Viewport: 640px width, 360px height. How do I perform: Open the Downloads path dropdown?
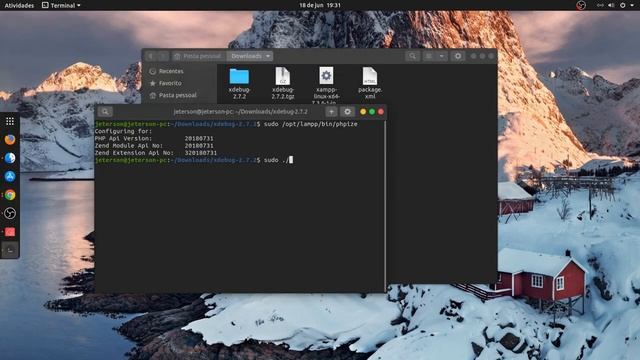[250, 56]
